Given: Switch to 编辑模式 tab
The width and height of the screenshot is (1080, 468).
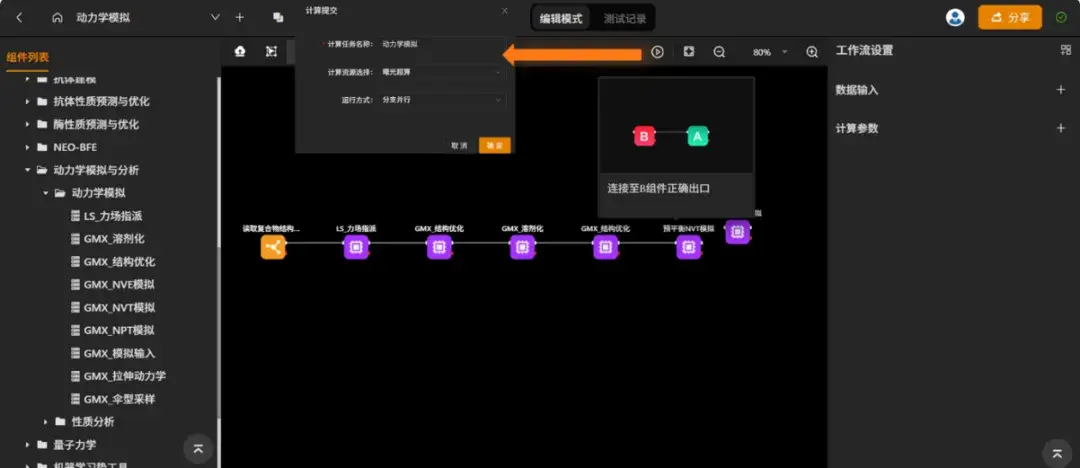Looking at the screenshot, I should 561,19.
